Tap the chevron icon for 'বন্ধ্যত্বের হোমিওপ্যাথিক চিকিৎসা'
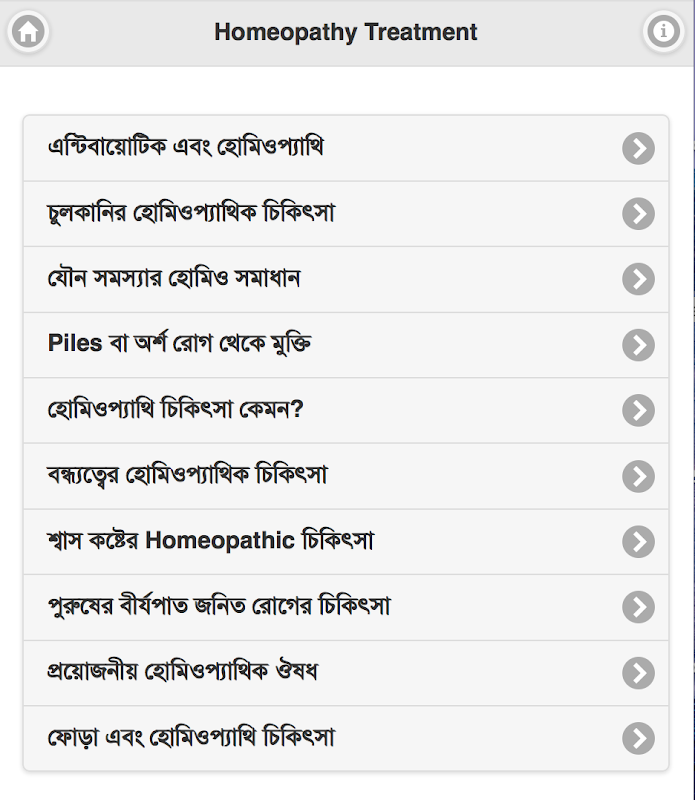The width and height of the screenshot is (695, 800). [x=638, y=476]
